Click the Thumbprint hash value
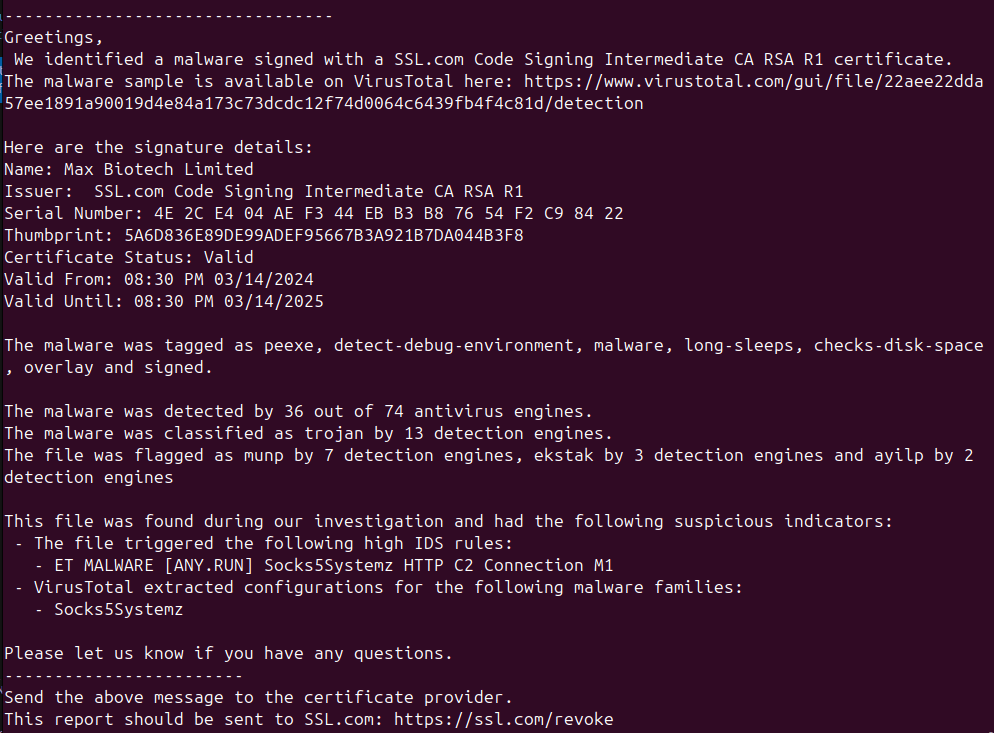Viewport: 994px width, 733px height. click(x=323, y=235)
